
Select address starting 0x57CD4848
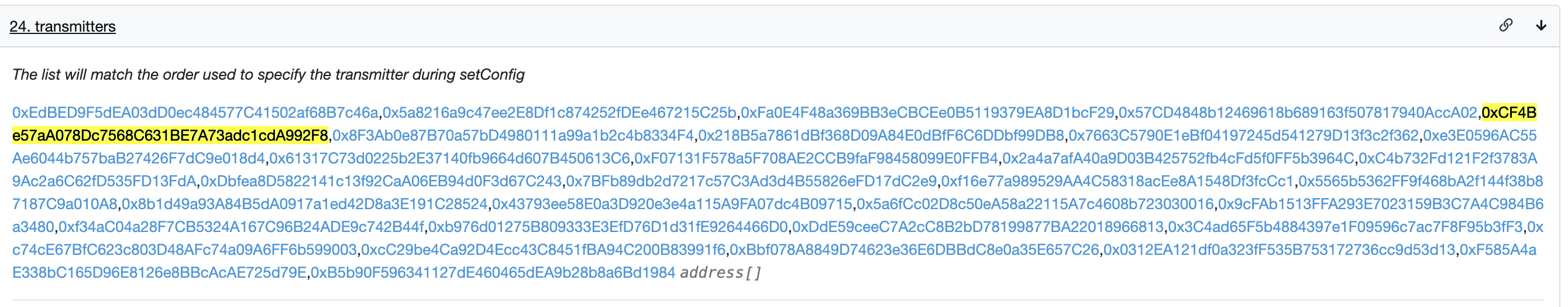coord(1297,113)
